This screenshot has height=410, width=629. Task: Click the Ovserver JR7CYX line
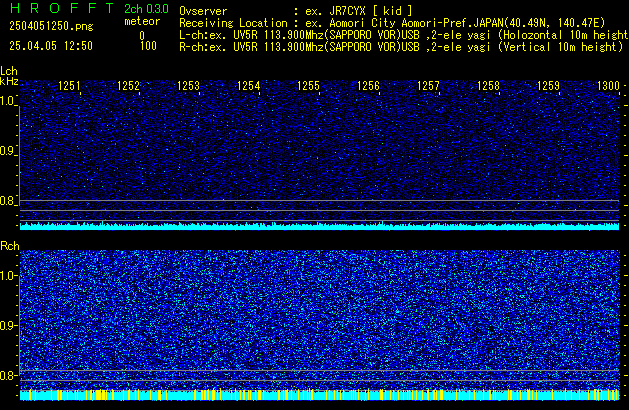pos(296,11)
